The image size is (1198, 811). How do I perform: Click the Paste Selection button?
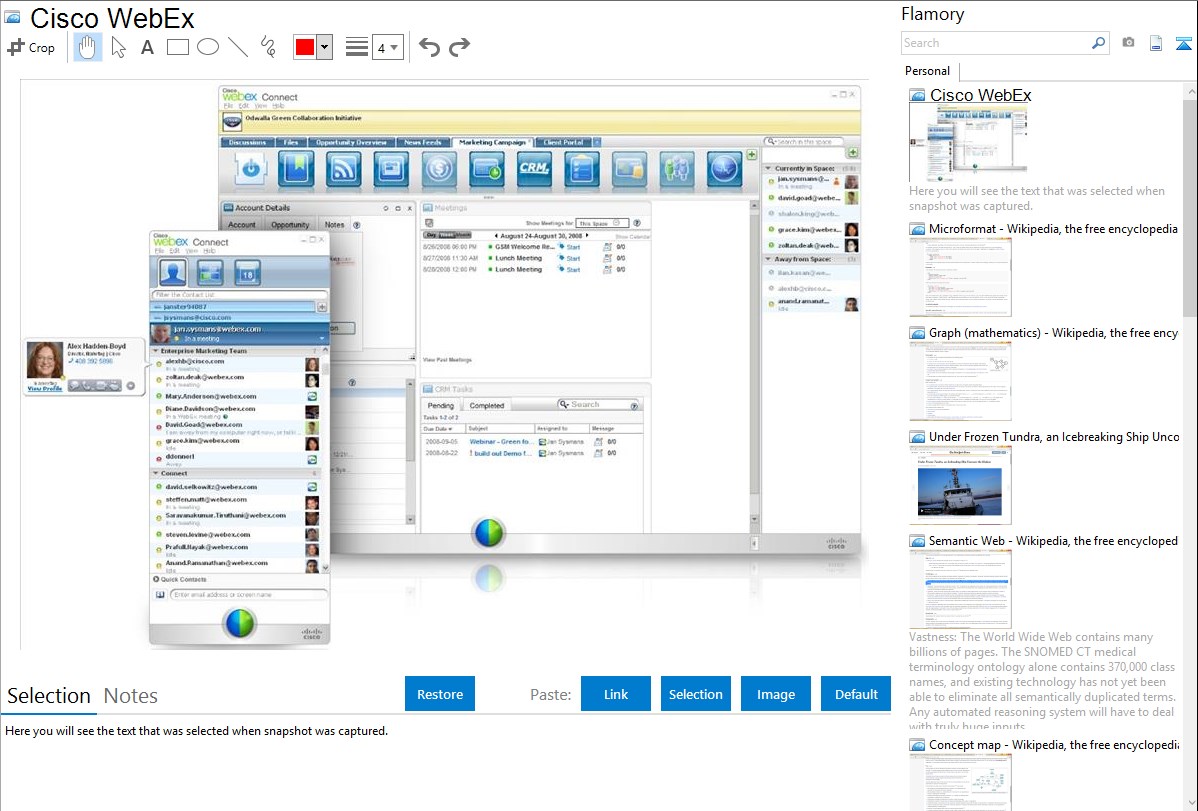(x=695, y=694)
